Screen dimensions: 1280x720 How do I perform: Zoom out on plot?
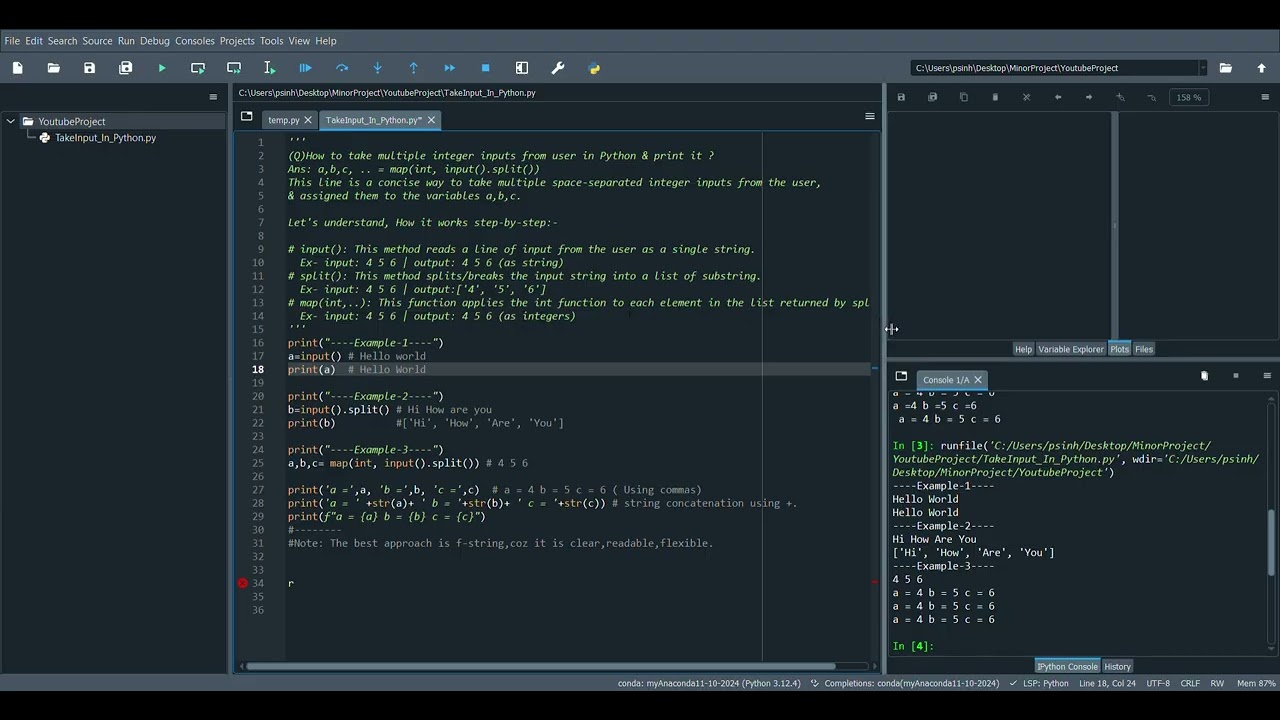pos(1151,97)
